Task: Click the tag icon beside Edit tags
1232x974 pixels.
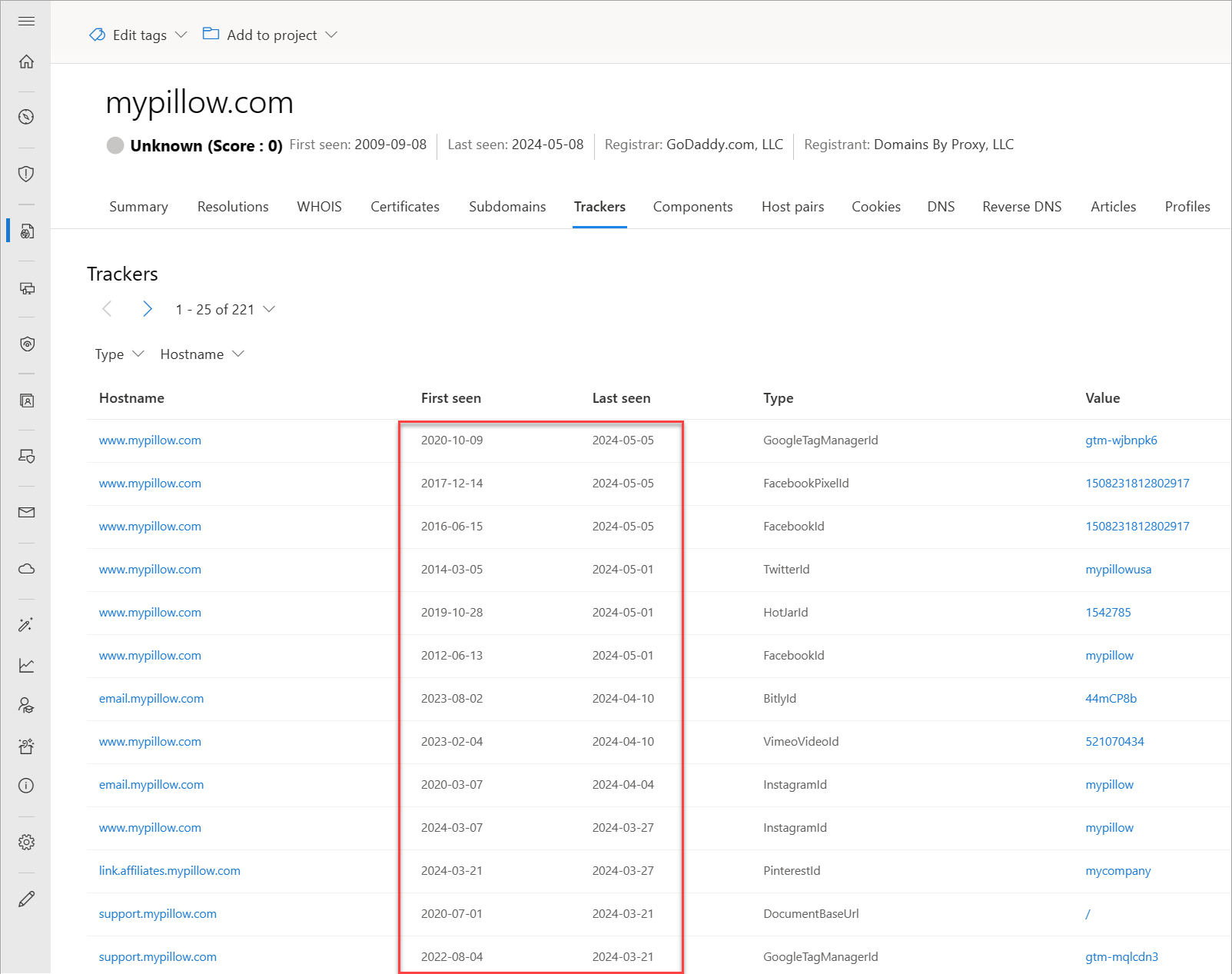Action: (98, 35)
